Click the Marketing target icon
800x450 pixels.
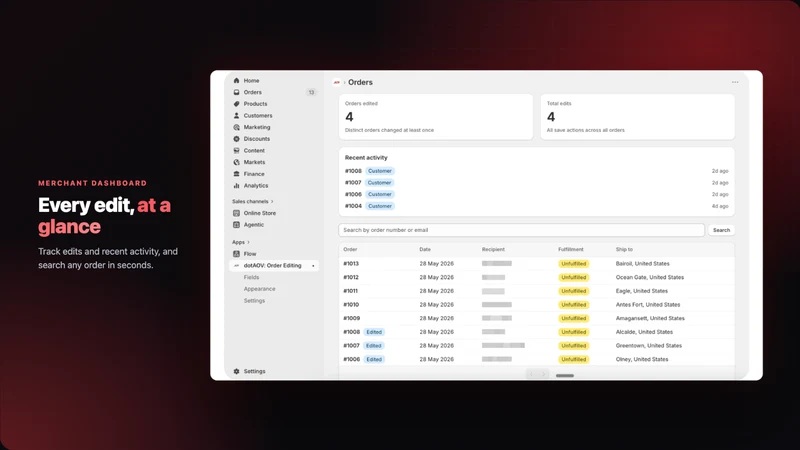[x=236, y=127]
